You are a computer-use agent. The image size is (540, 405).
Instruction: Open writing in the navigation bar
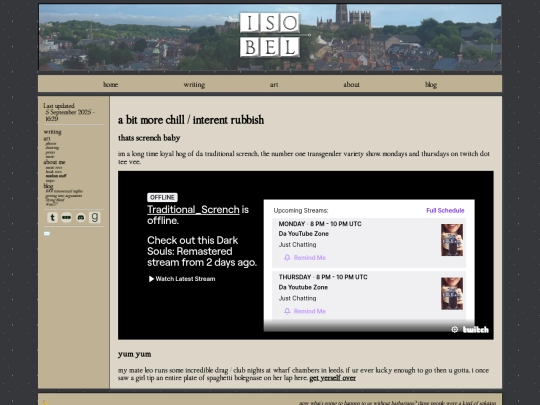(194, 84)
